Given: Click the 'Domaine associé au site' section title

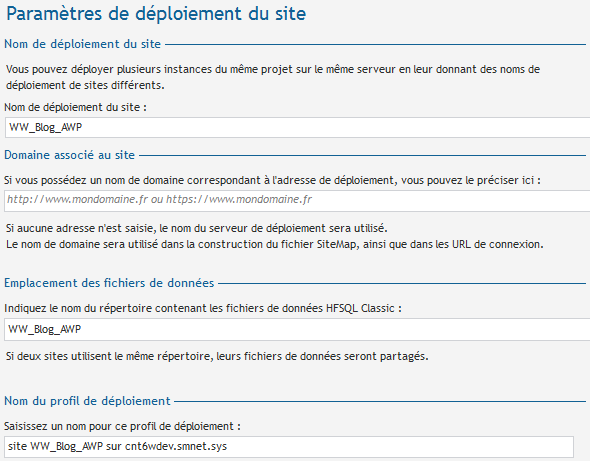Looking at the screenshot, I should [x=69, y=155].
